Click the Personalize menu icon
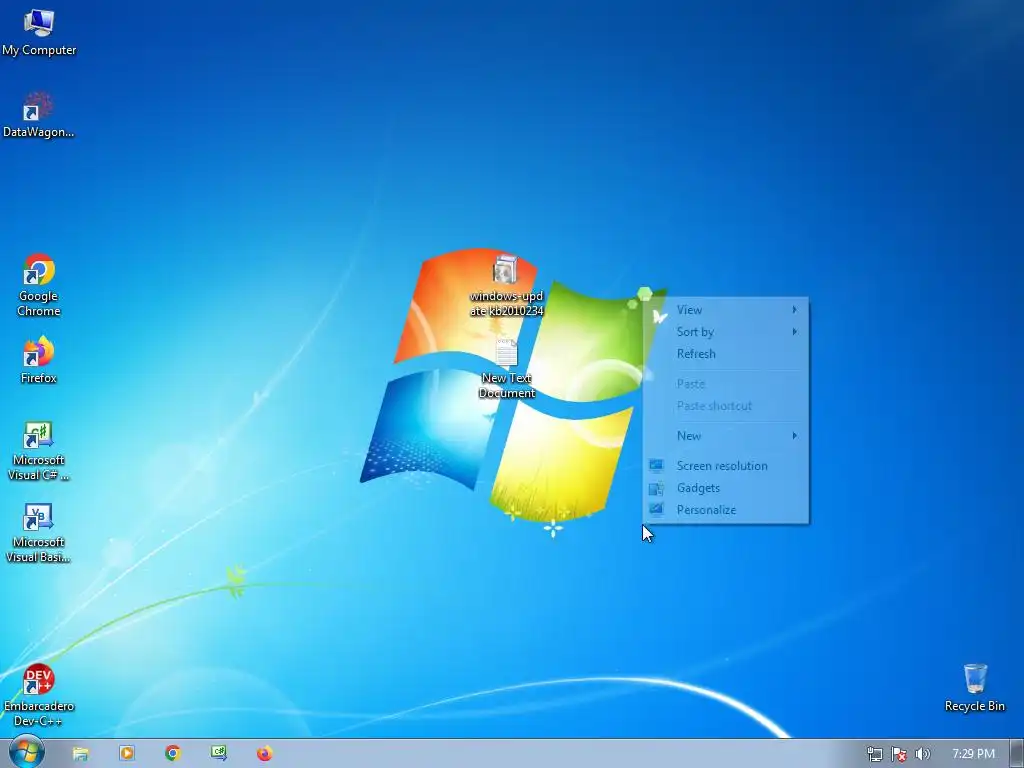The height and width of the screenshot is (768, 1024). click(x=656, y=510)
